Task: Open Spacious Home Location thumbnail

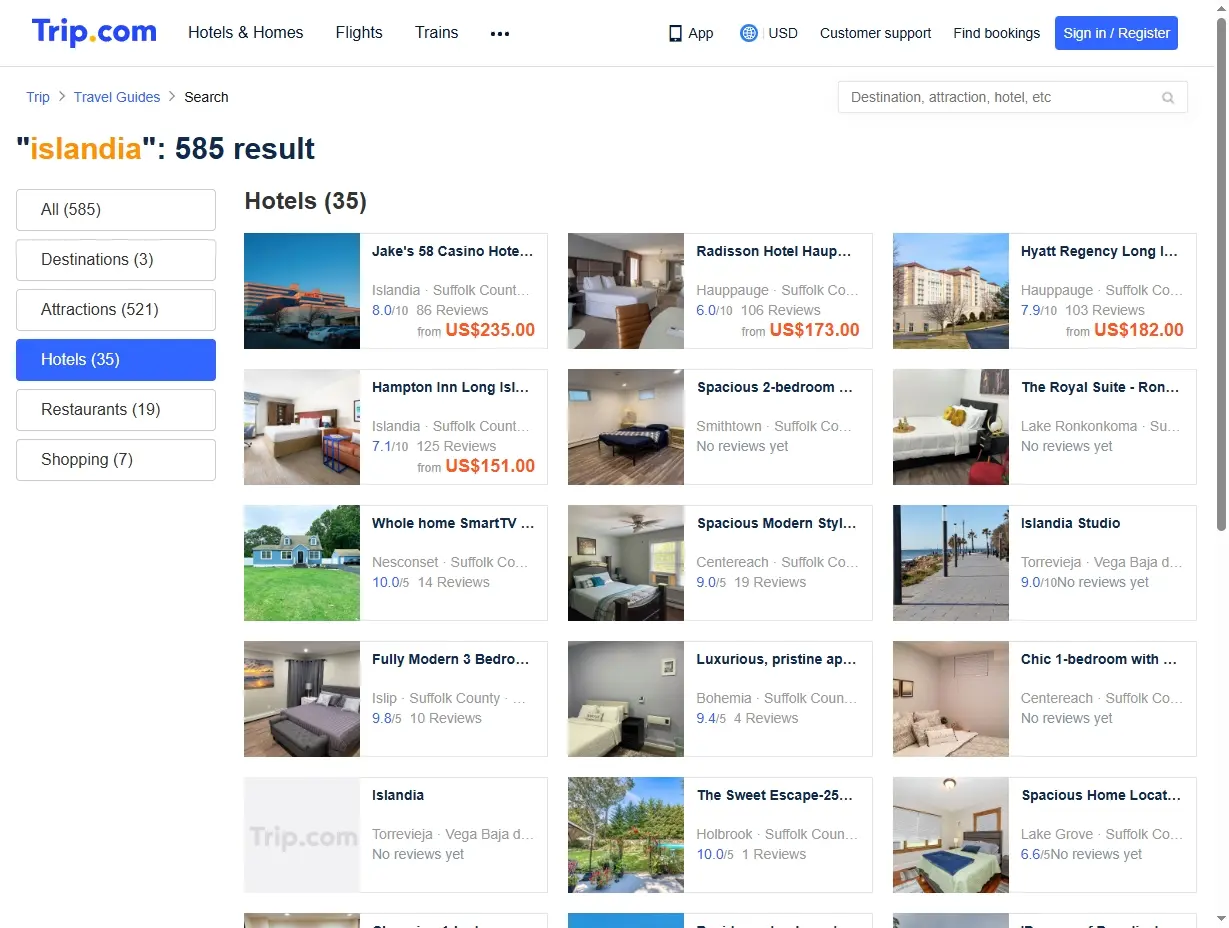Action: pyautogui.click(x=951, y=835)
